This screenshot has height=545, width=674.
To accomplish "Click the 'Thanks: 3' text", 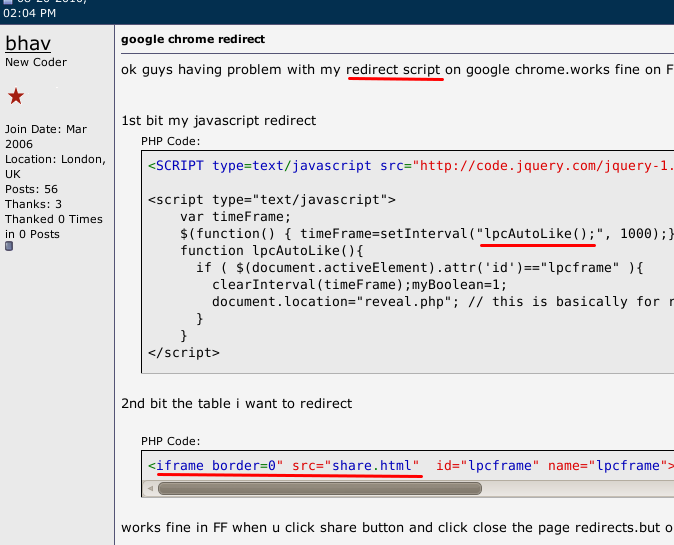I will point(33,204).
